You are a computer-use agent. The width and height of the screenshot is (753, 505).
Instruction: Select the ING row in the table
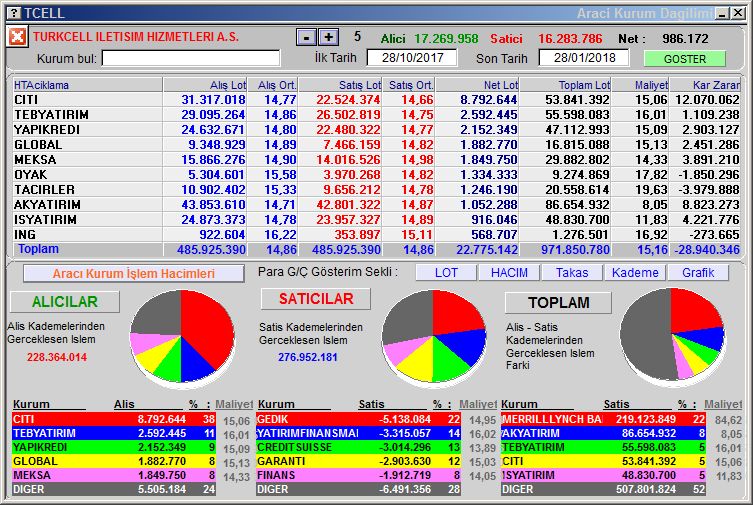pos(376,234)
